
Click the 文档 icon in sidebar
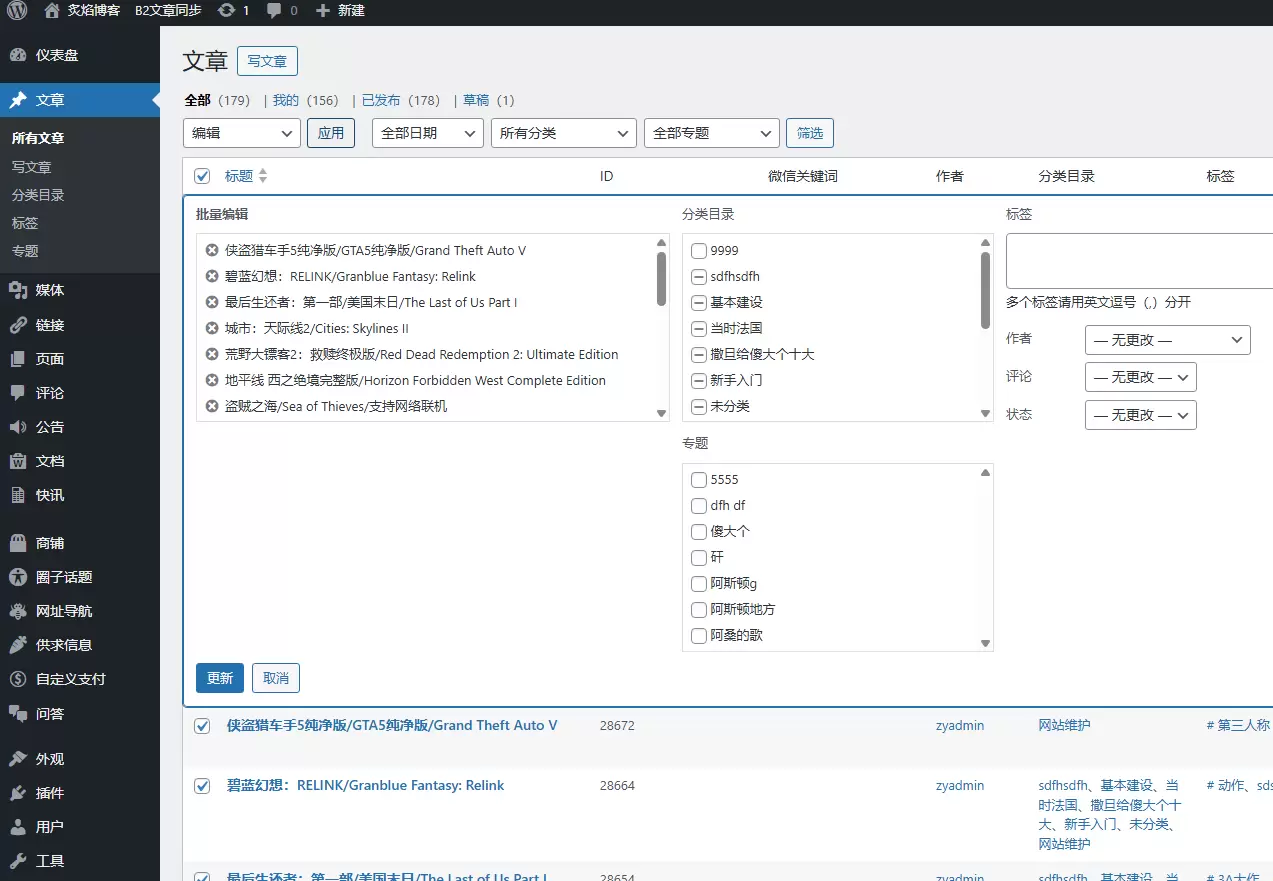[x=18, y=461]
